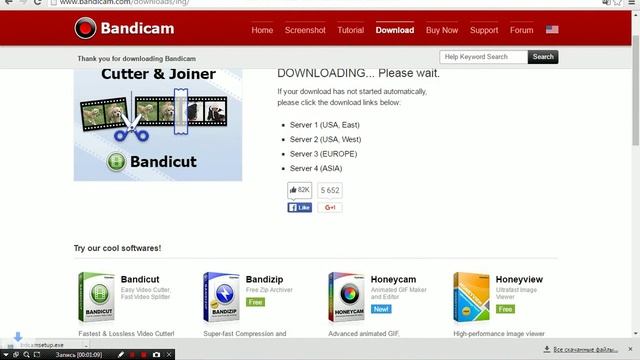Click the Free badge under Bandizip
640x360 pixels.
pos(256,302)
